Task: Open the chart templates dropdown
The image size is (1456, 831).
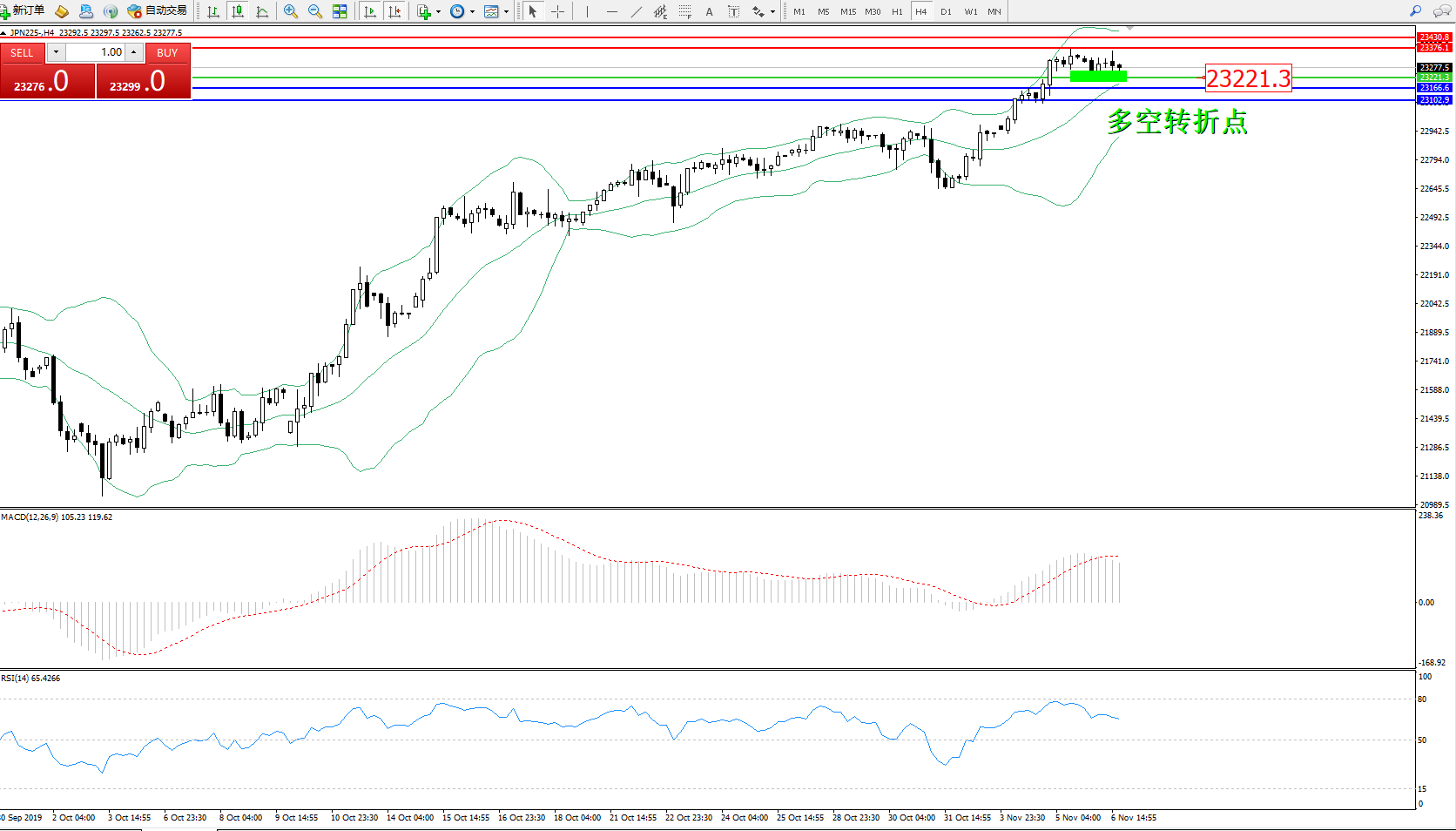Action: coord(506,12)
